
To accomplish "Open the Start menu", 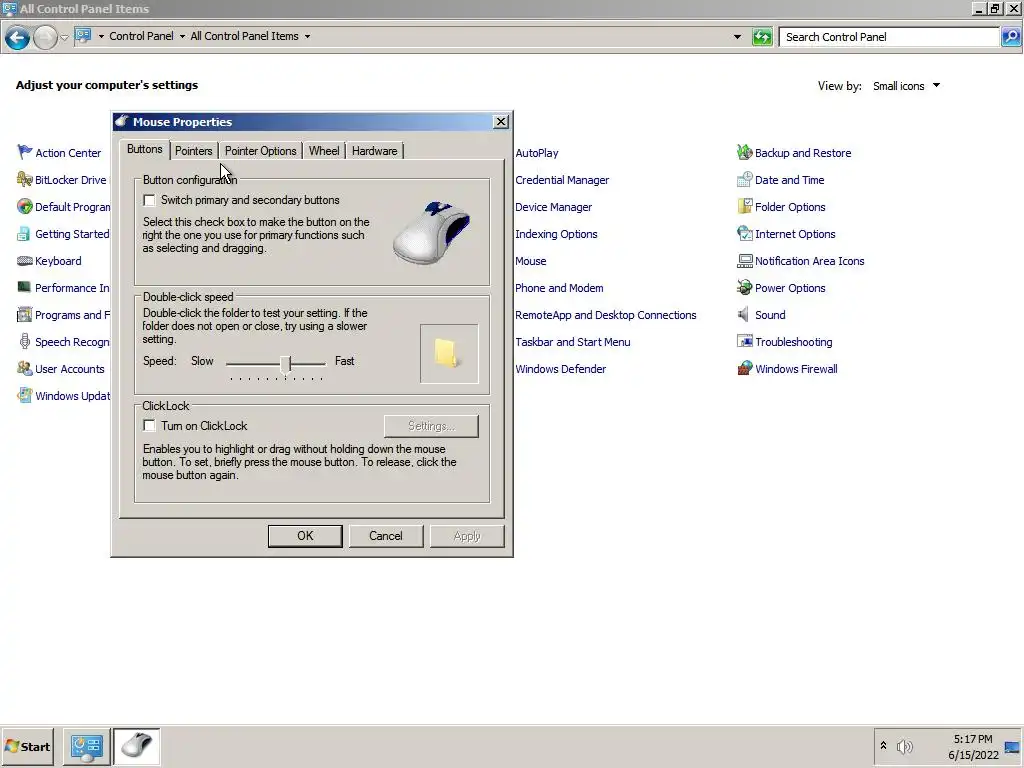I will click(27, 746).
